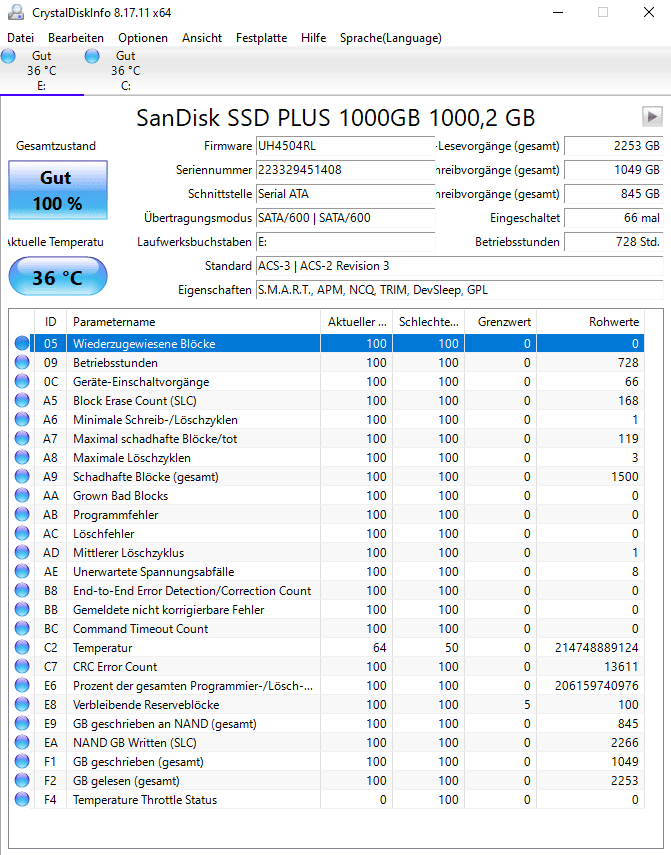Viewport: 671px width, 855px height.
Task: Click the ID column header
Action: pyautogui.click(x=50, y=322)
